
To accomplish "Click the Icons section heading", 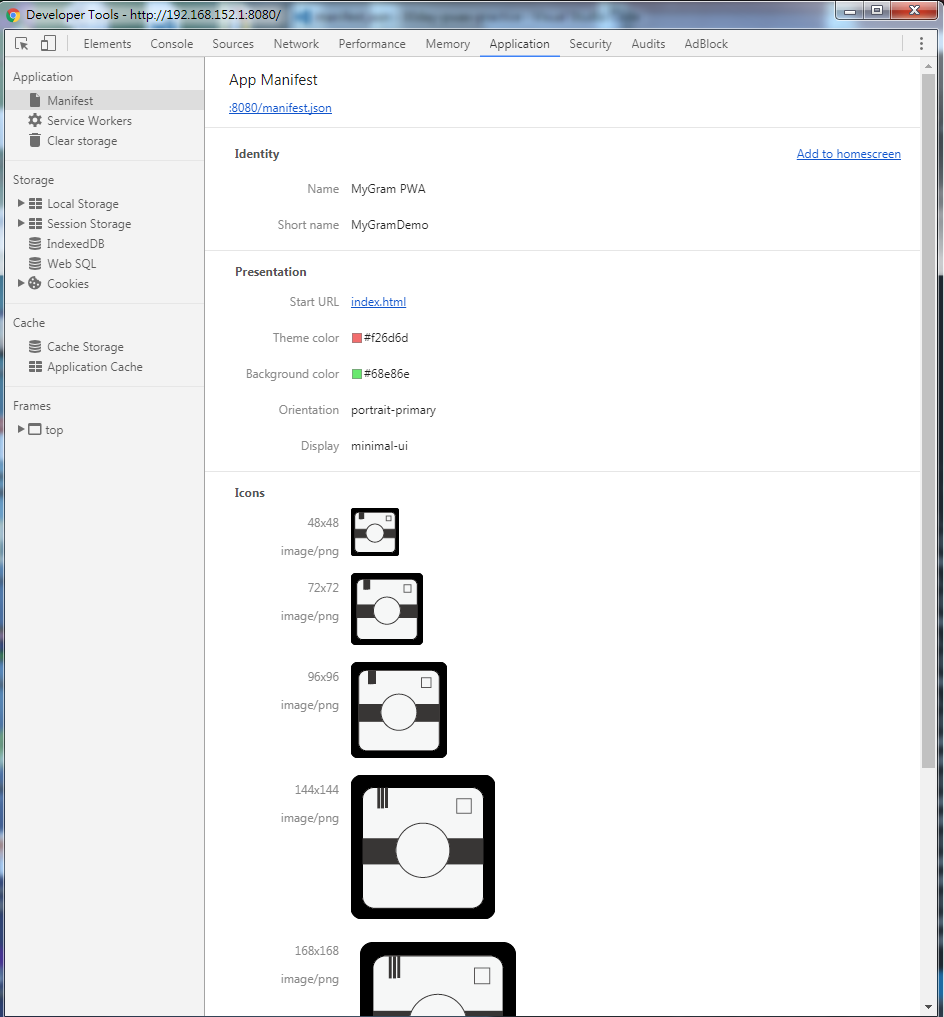I will pyautogui.click(x=250, y=493).
